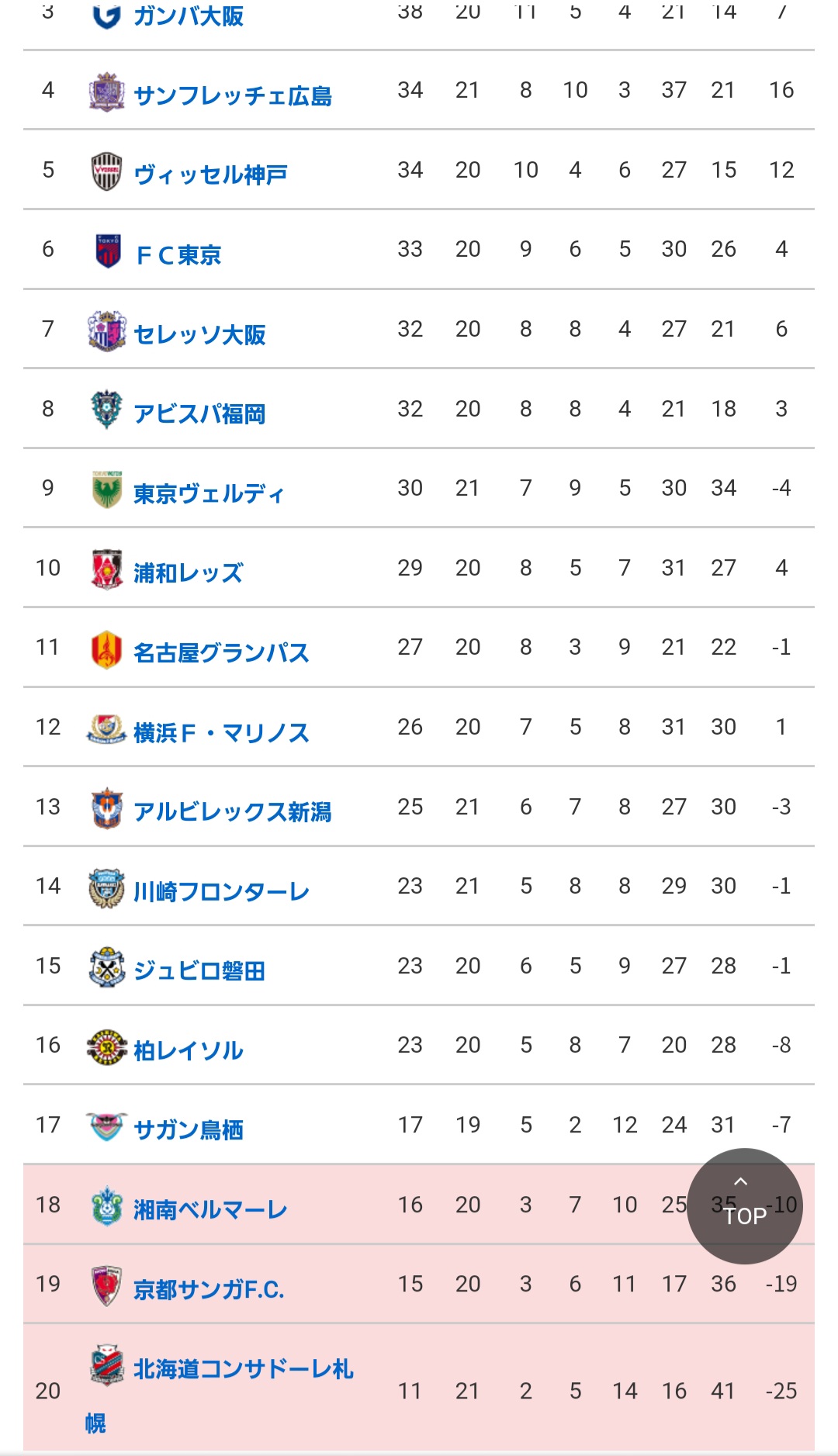The image size is (838, 1456).
Task: Open the 川崎フロンターレ team link
Action: pyautogui.click(x=221, y=892)
